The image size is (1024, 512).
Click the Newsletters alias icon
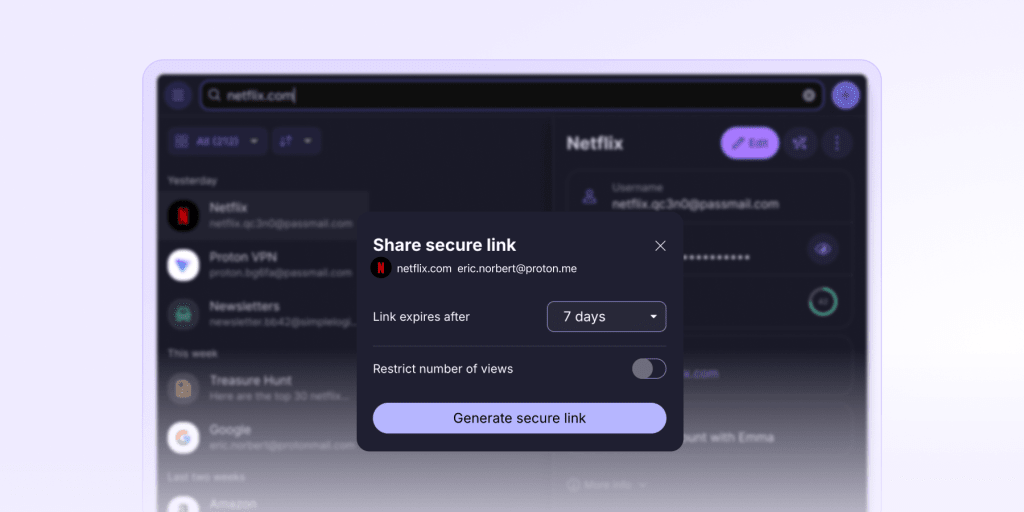pos(184,314)
